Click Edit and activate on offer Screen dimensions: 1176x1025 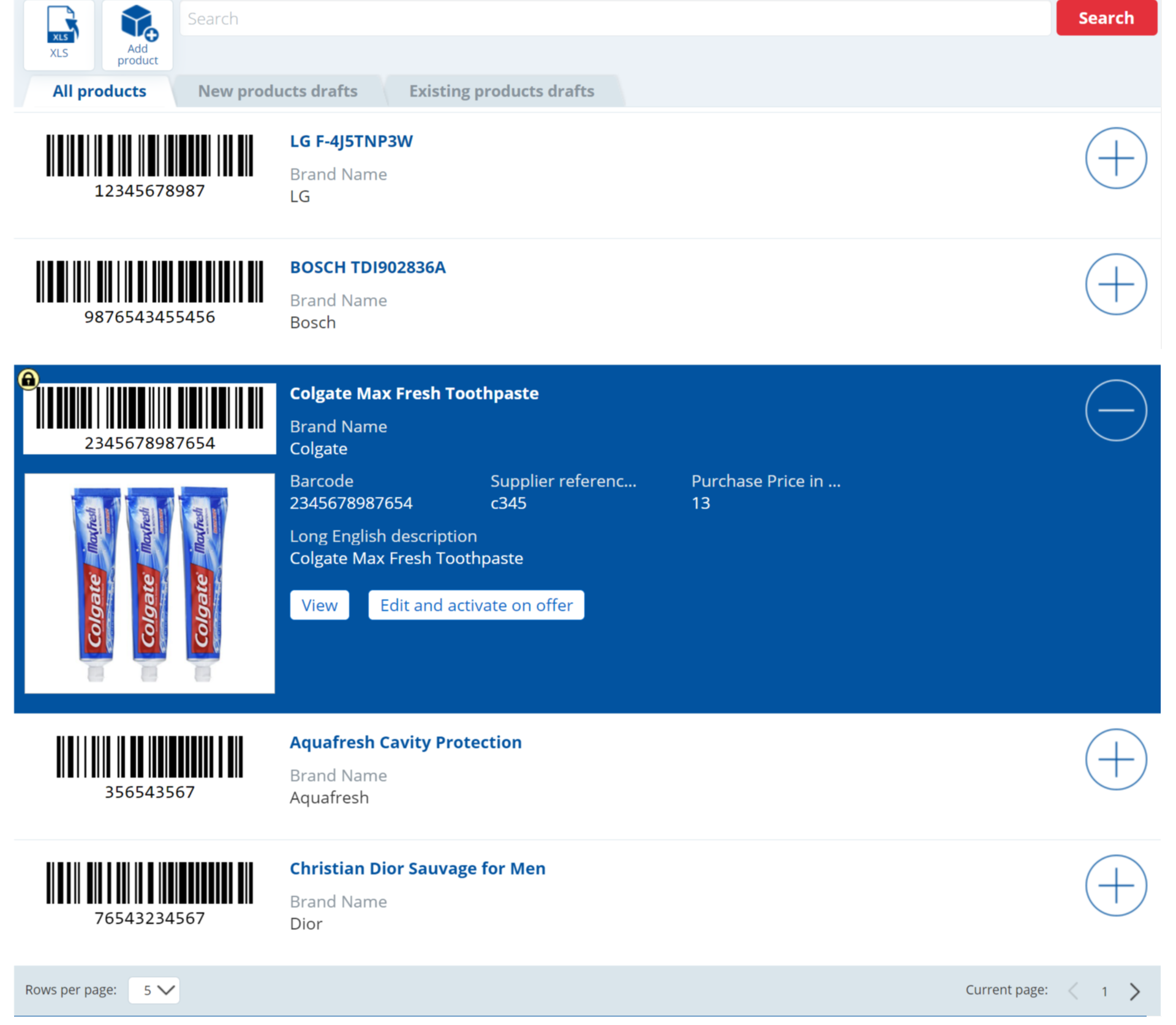(x=476, y=605)
